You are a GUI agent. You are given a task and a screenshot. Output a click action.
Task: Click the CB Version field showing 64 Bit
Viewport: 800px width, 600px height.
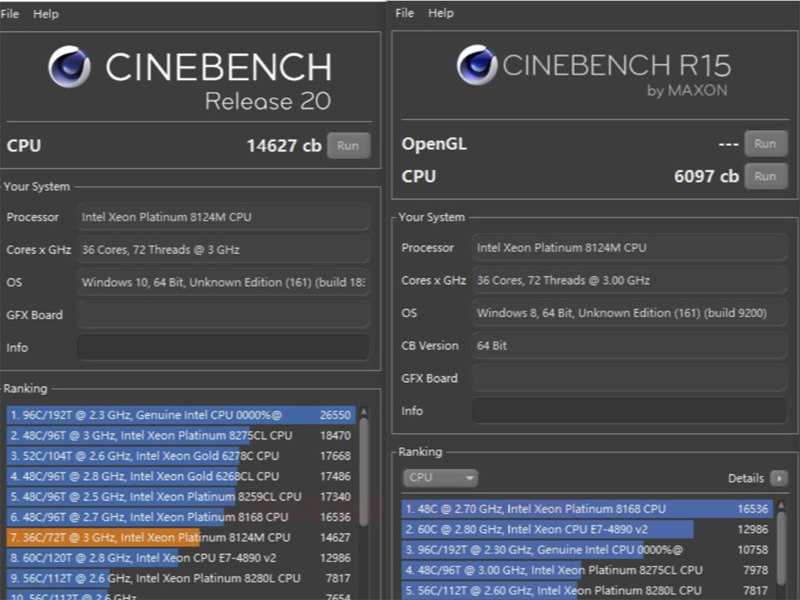coord(629,345)
